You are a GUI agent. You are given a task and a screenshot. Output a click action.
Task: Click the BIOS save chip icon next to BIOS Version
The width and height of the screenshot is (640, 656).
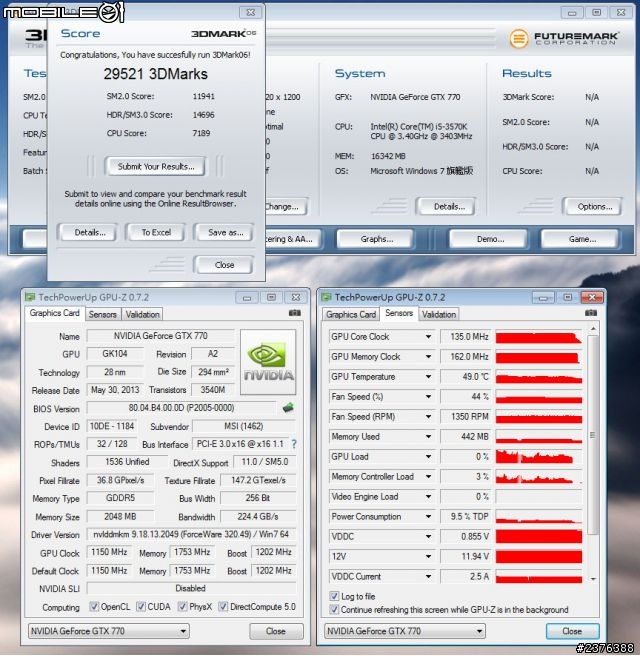tap(288, 407)
